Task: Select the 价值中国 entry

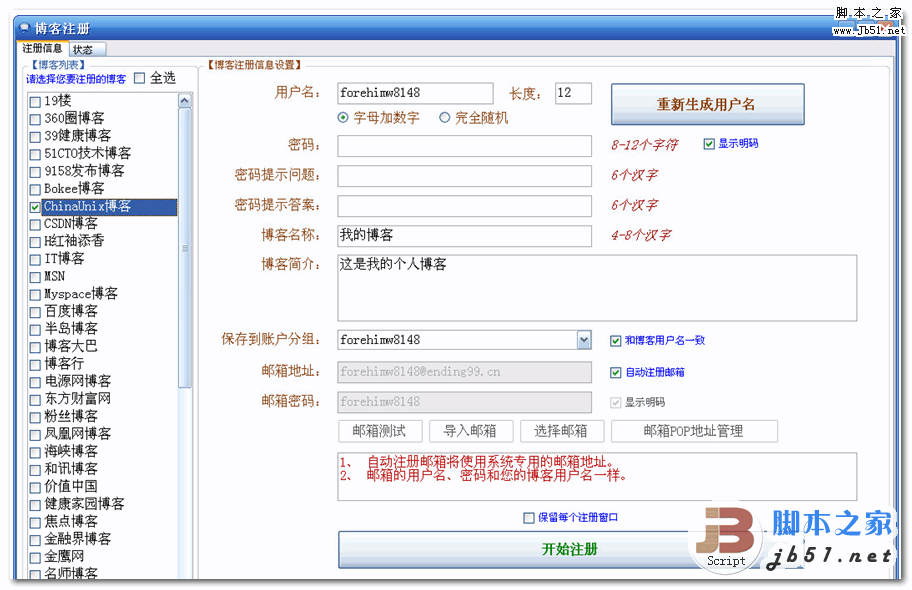Action: click(x=71, y=486)
